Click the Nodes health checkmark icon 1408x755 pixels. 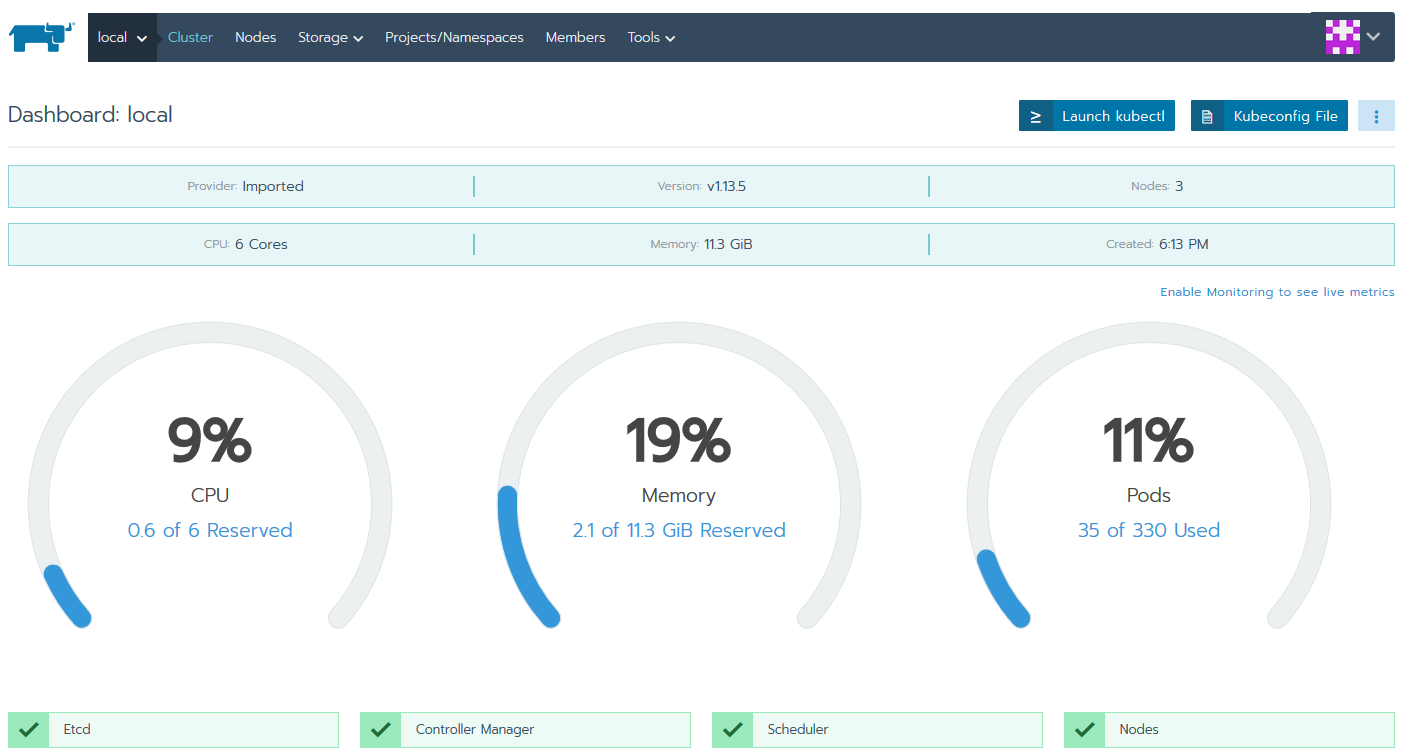point(1084,730)
